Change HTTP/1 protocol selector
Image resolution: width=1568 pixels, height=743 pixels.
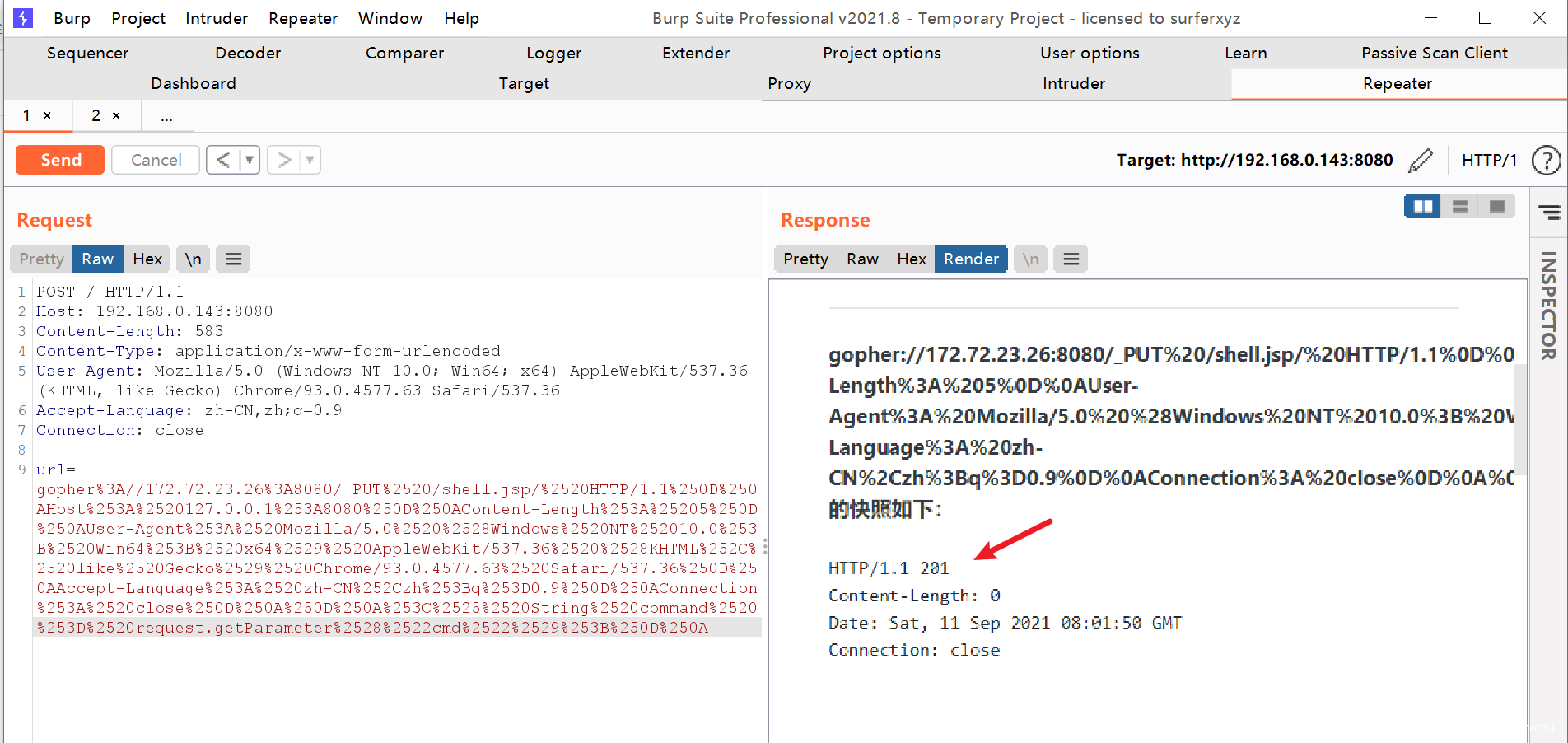[1489, 160]
